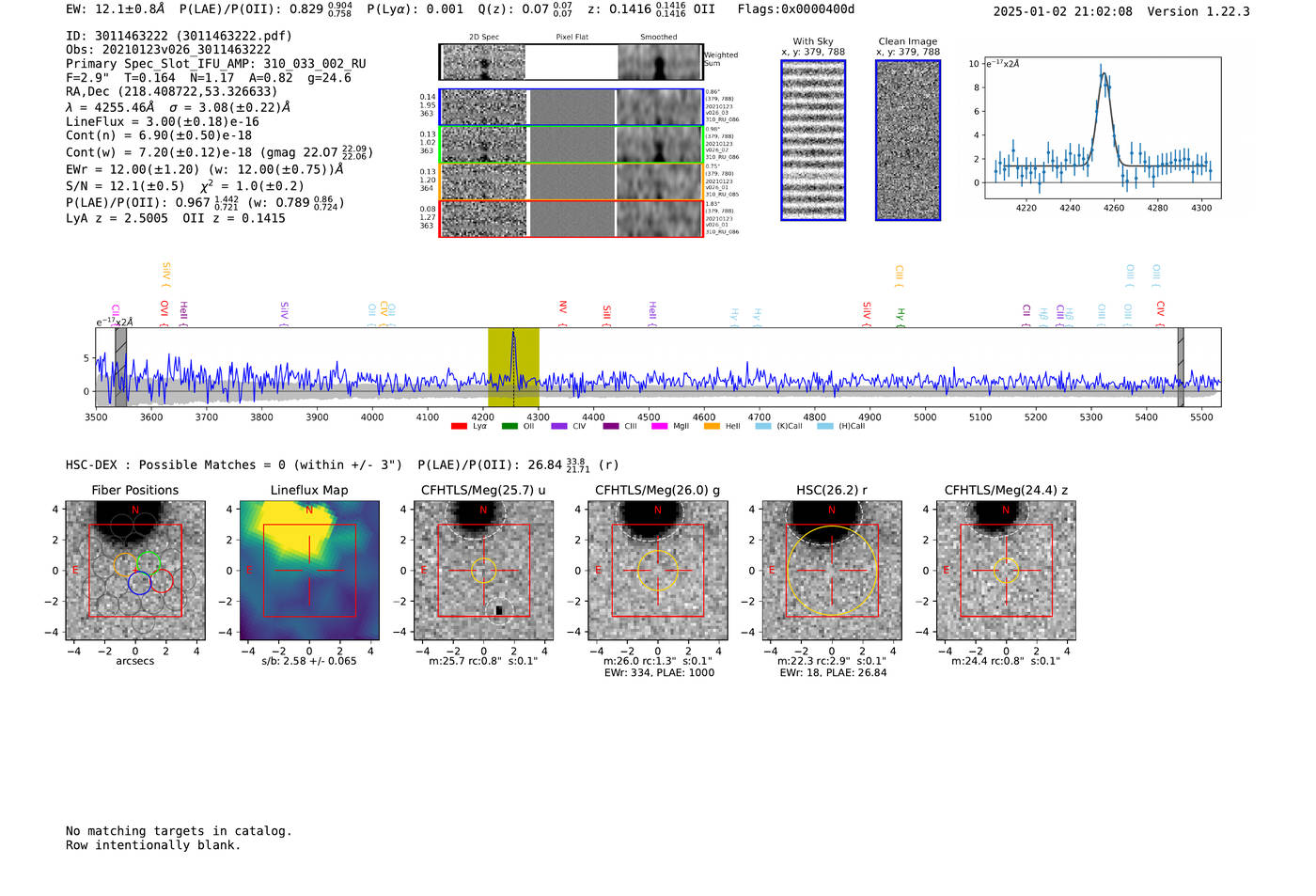Select the CFHTLS/Meg(26.0) g cutout
The height and width of the screenshot is (896, 1316).
pyautogui.click(x=658, y=571)
